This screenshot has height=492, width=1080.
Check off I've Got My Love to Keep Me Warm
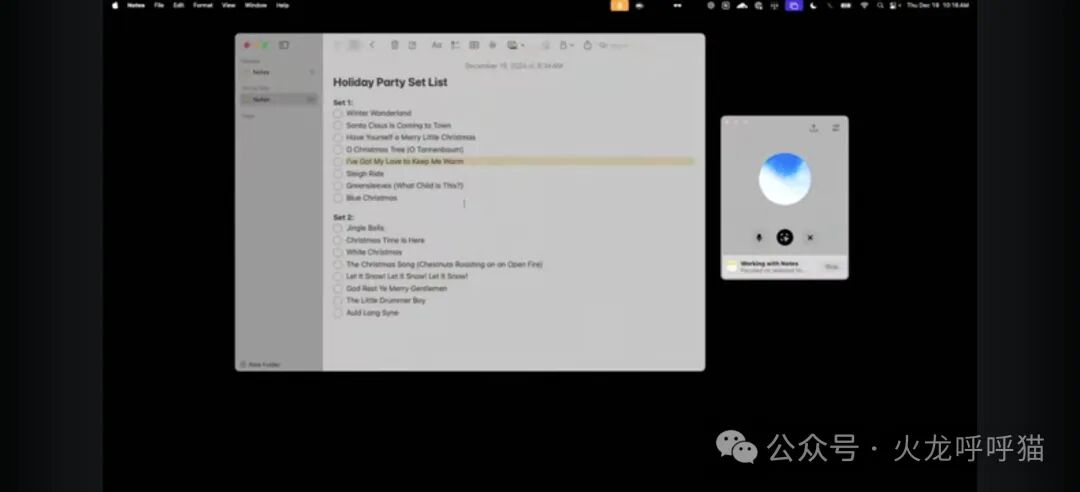(338, 161)
